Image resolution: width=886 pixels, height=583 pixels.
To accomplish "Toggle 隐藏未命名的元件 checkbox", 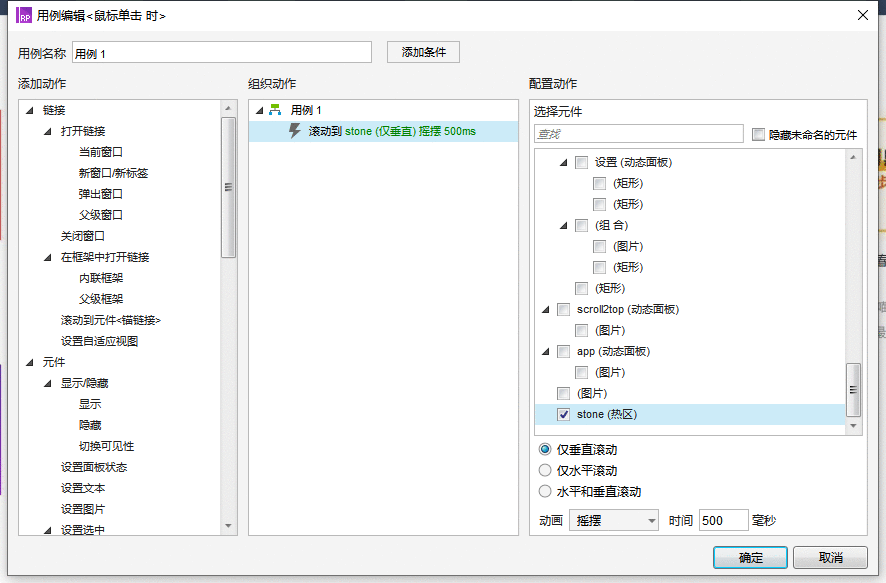I will click(758, 134).
